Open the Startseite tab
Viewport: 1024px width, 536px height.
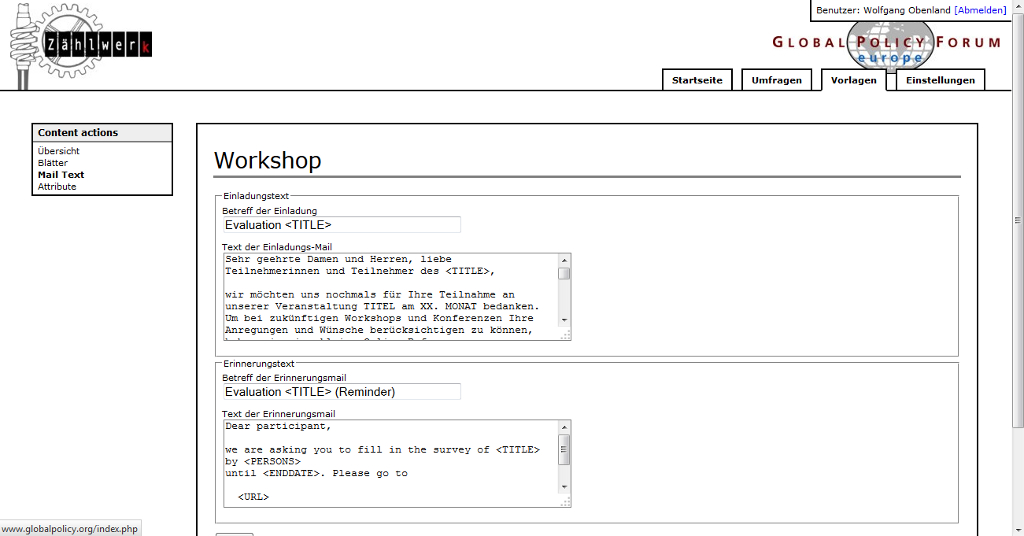(698, 80)
